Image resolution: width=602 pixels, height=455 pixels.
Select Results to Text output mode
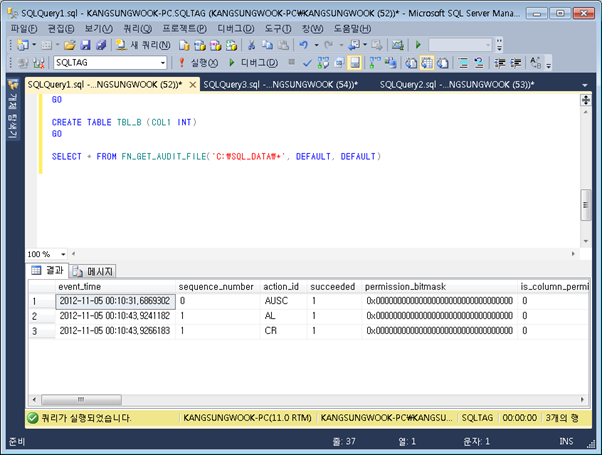[411, 63]
